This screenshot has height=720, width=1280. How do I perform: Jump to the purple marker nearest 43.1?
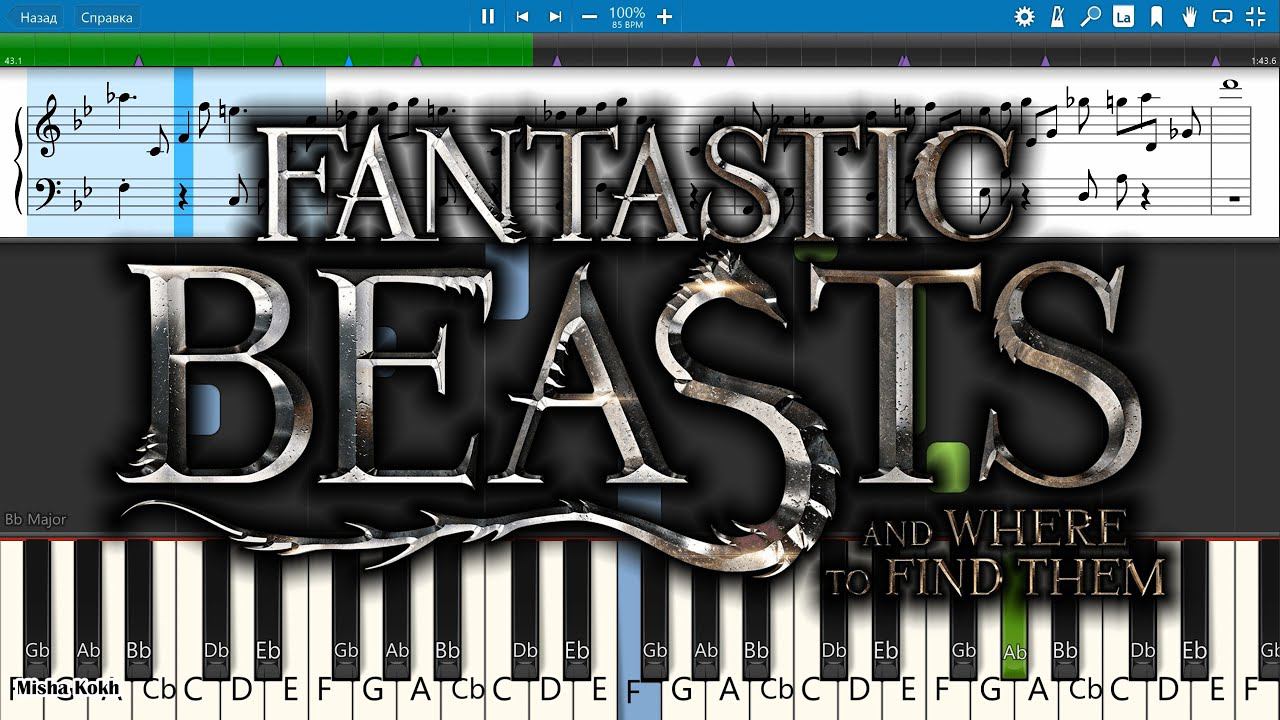pyautogui.click(x=138, y=61)
